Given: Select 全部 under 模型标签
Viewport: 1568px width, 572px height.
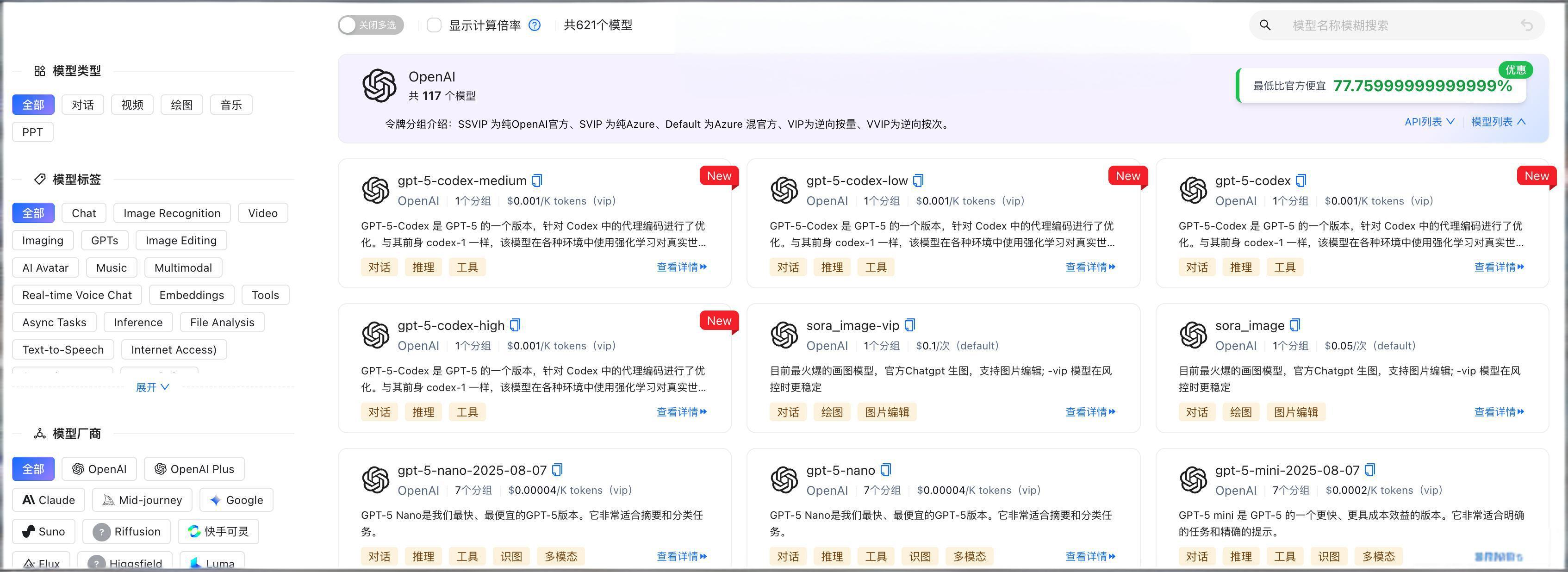Looking at the screenshot, I should coord(33,213).
